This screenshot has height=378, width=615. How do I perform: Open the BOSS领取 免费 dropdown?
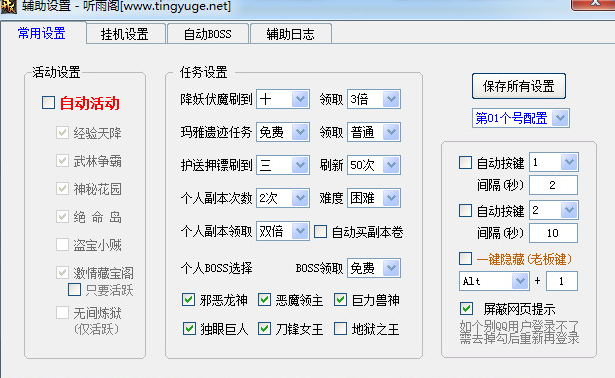click(x=374, y=268)
